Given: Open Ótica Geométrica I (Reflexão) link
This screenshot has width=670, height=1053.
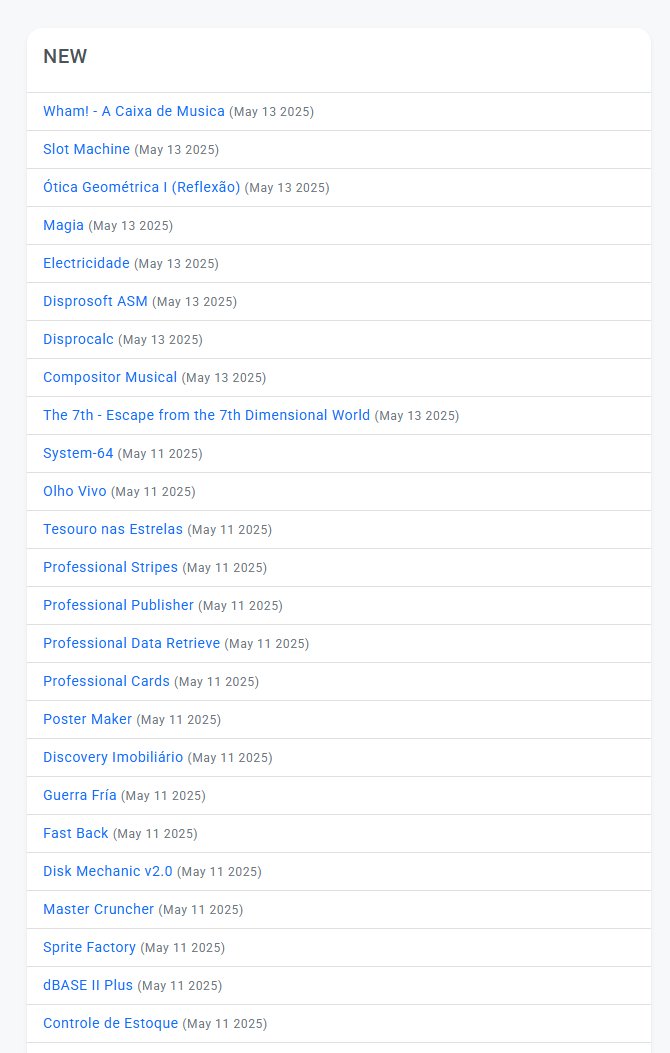Looking at the screenshot, I should pyautogui.click(x=142, y=187).
